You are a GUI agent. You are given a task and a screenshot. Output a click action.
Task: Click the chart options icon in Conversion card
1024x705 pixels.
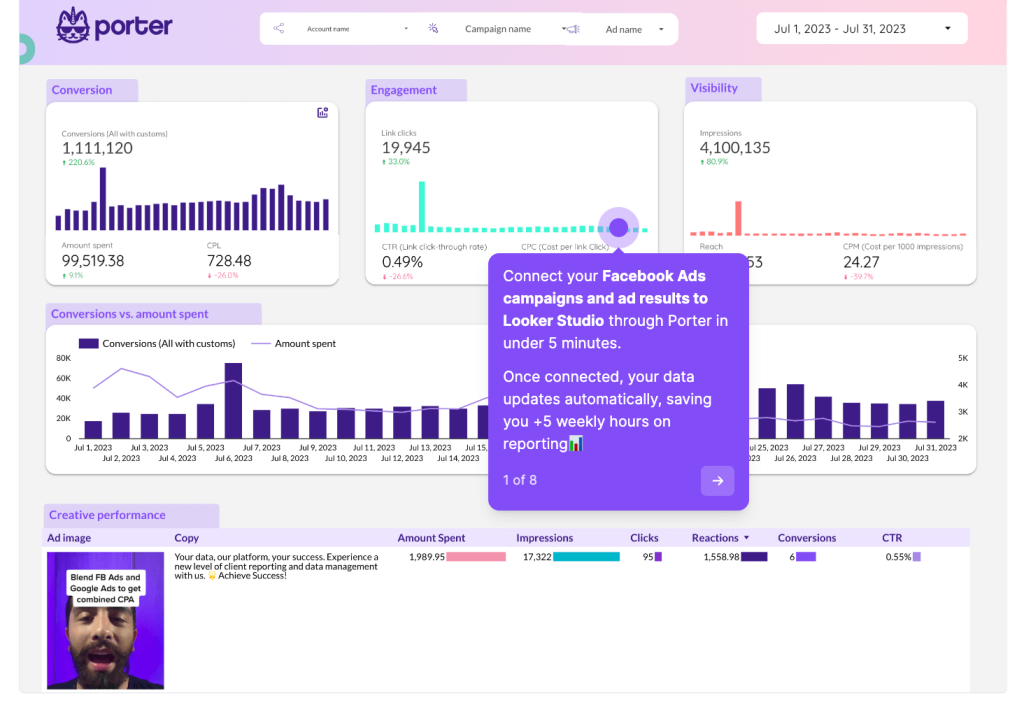coord(323,113)
